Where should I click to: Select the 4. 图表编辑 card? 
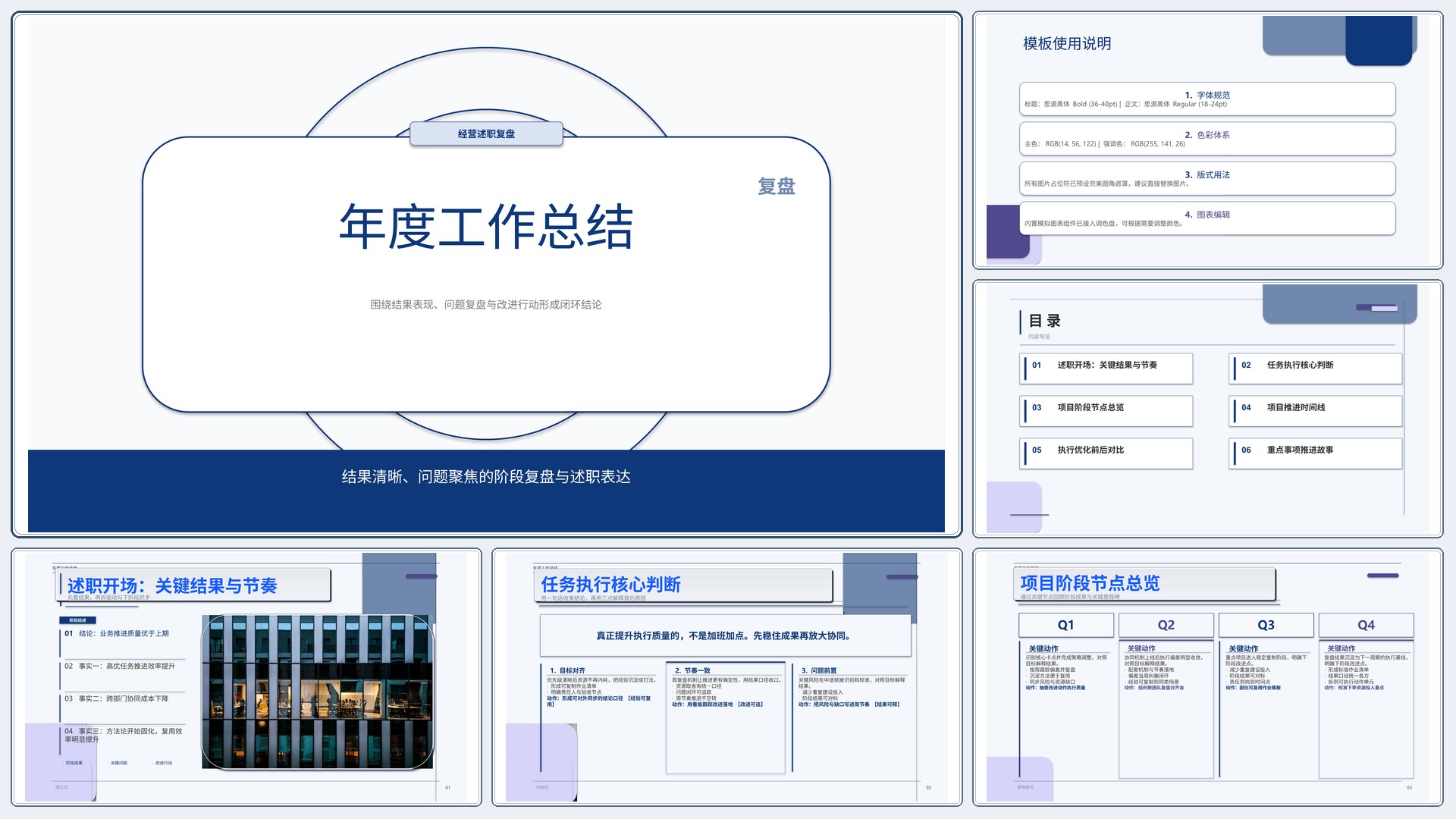(x=1207, y=218)
